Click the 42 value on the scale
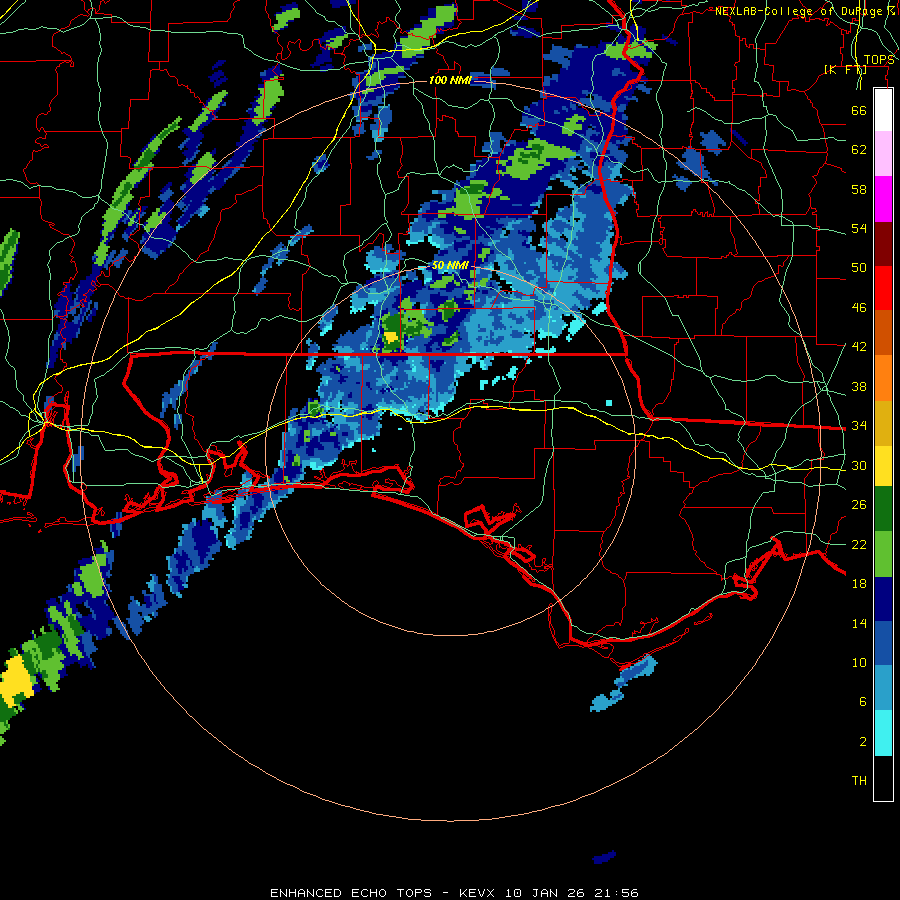The width and height of the screenshot is (900, 900). click(859, 347)
